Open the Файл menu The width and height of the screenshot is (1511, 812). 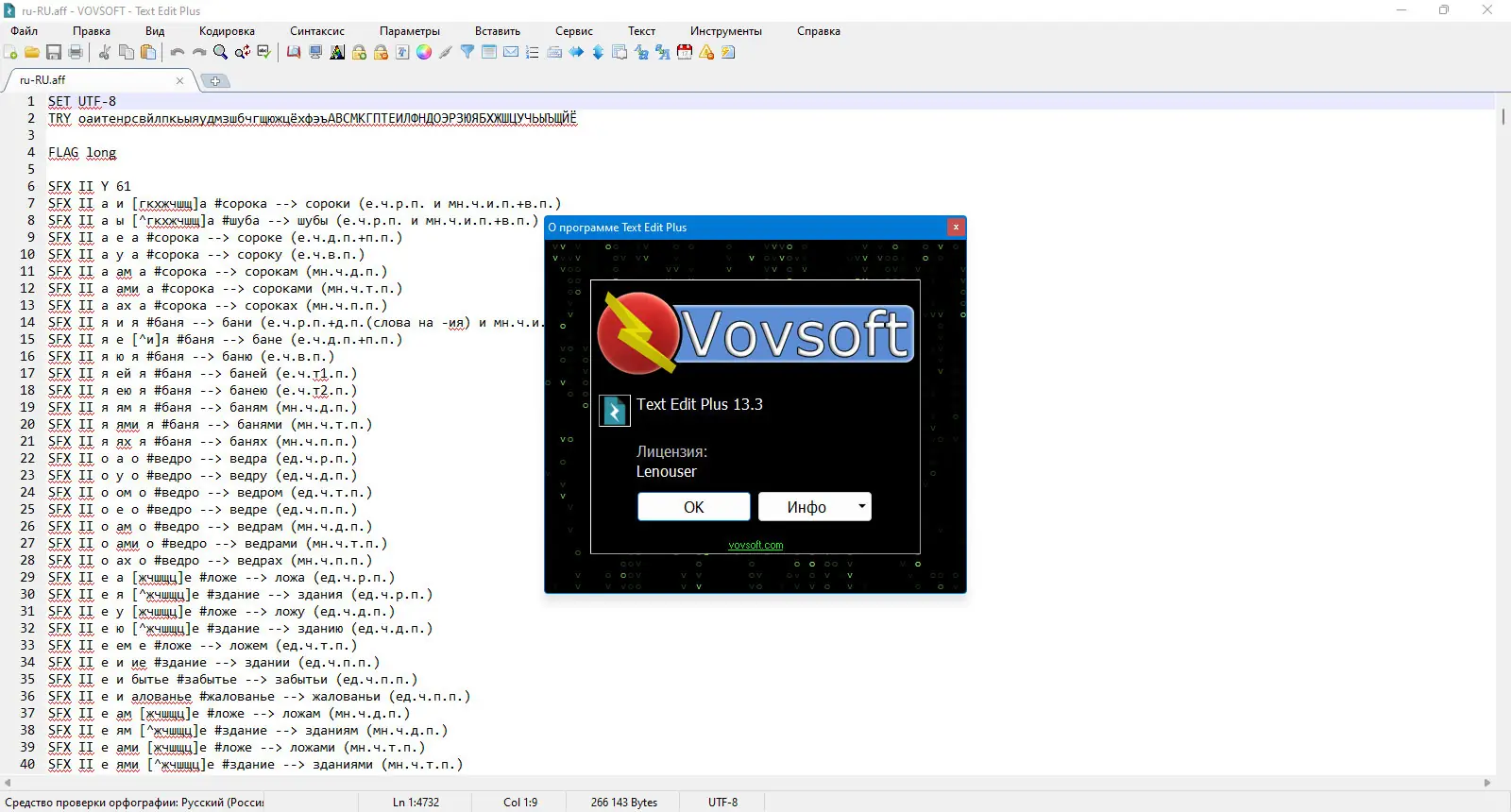(x=25, y=31)
